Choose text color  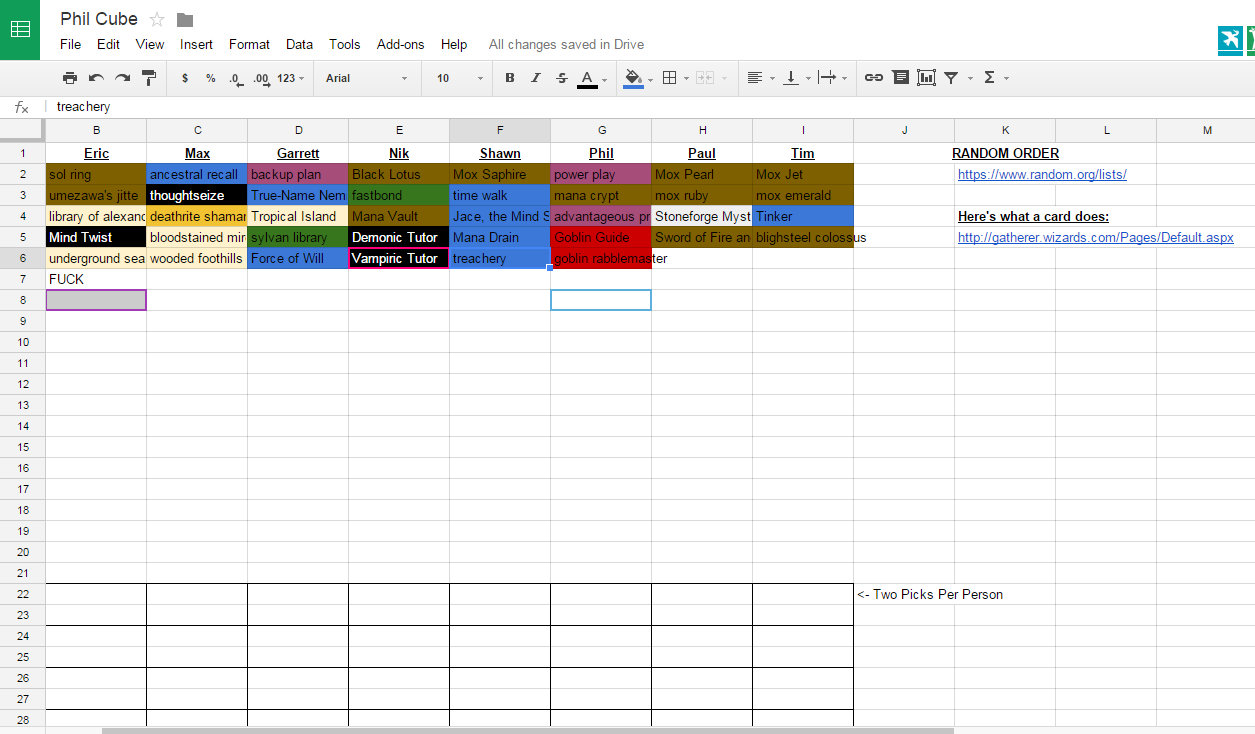click(x=587, y=78)
